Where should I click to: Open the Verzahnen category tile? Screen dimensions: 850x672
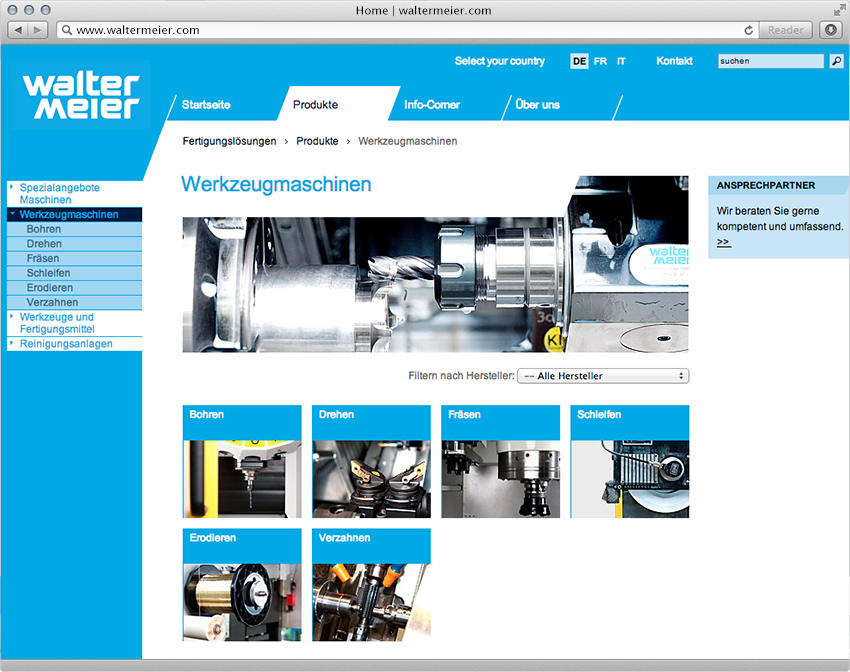[x=371, y=585]
